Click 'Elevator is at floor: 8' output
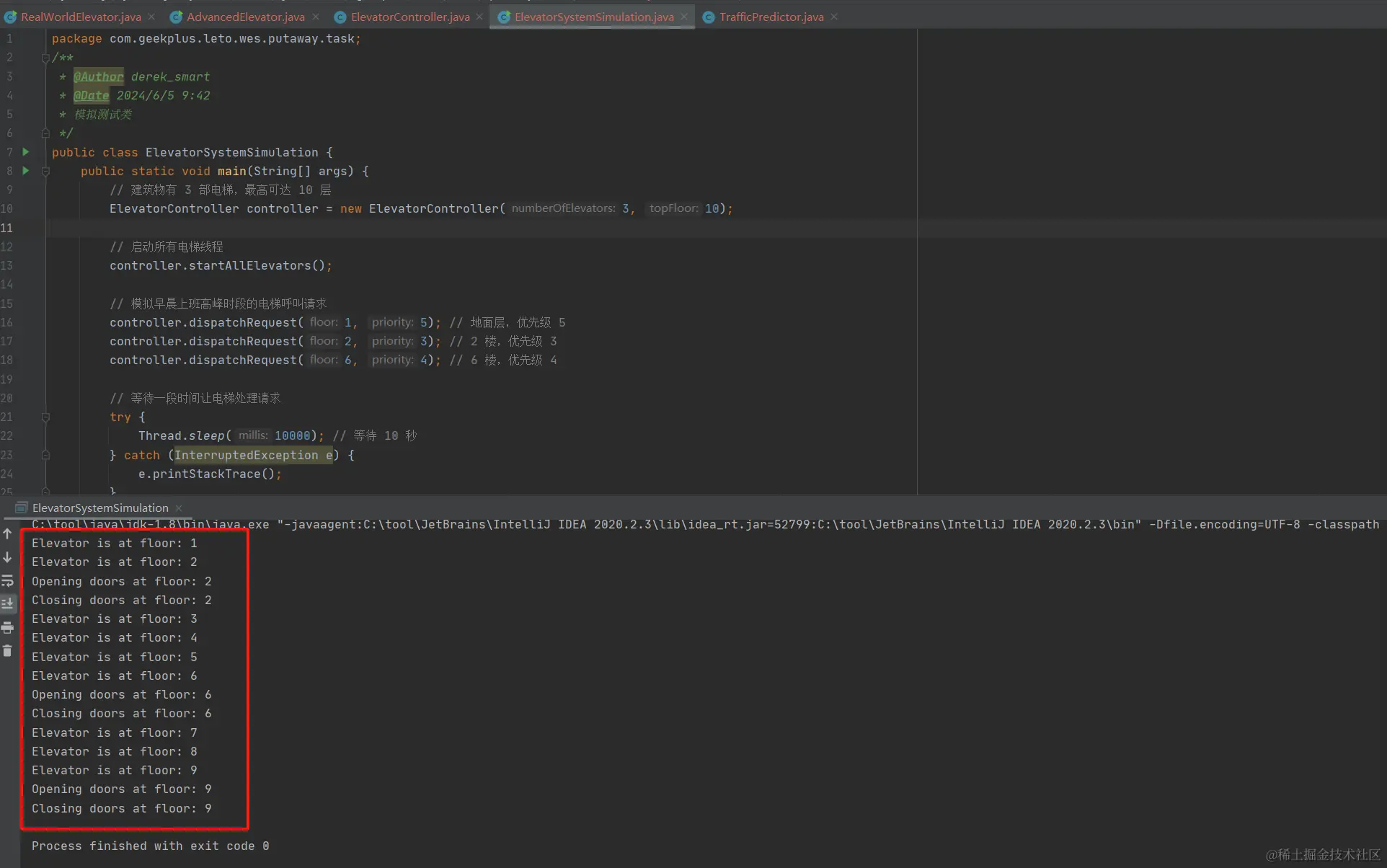This screenshot has height=868, width=1387. click(x=114, y=751)
